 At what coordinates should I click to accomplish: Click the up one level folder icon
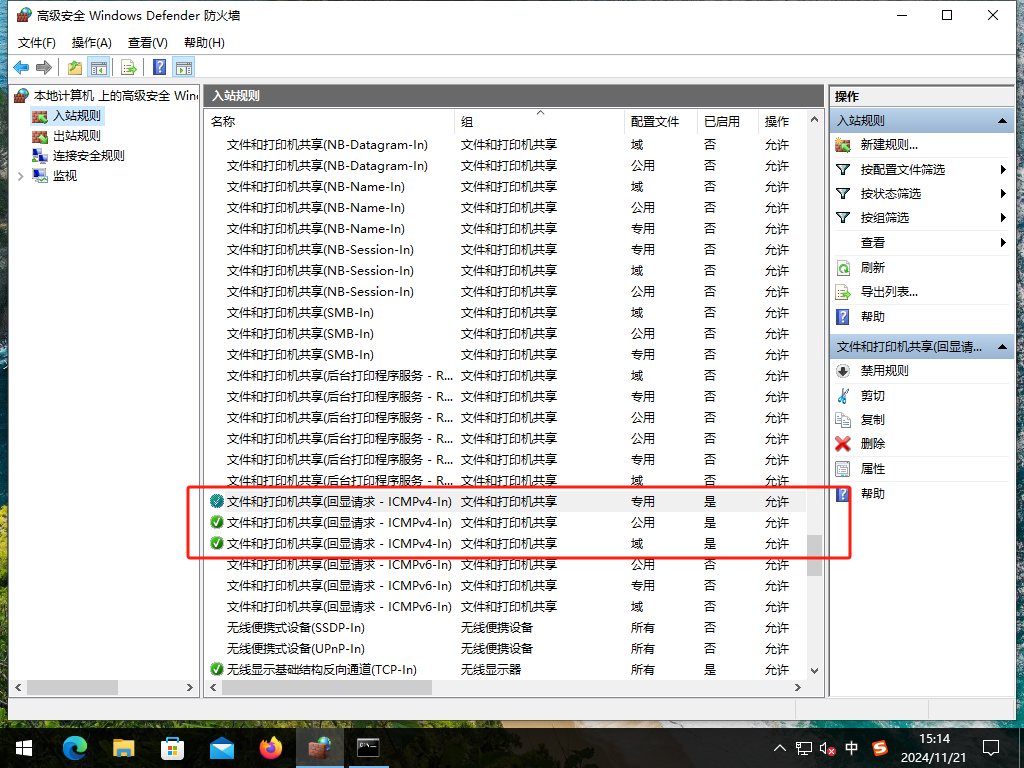click(74, 67)
